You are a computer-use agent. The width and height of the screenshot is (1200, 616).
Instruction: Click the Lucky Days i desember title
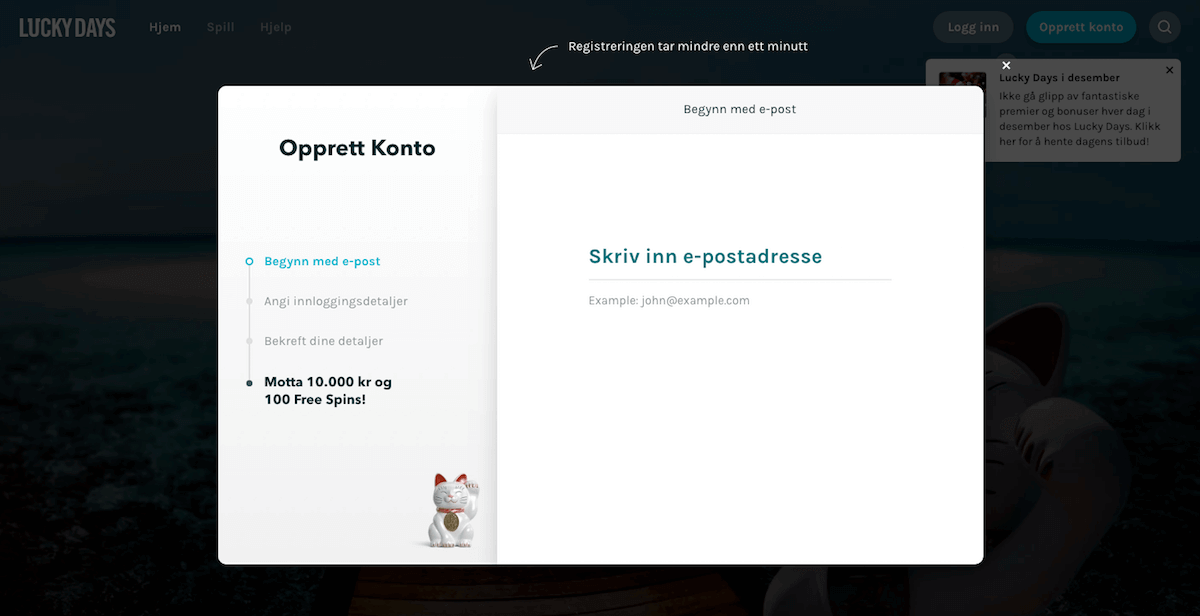coord(1059,78)
